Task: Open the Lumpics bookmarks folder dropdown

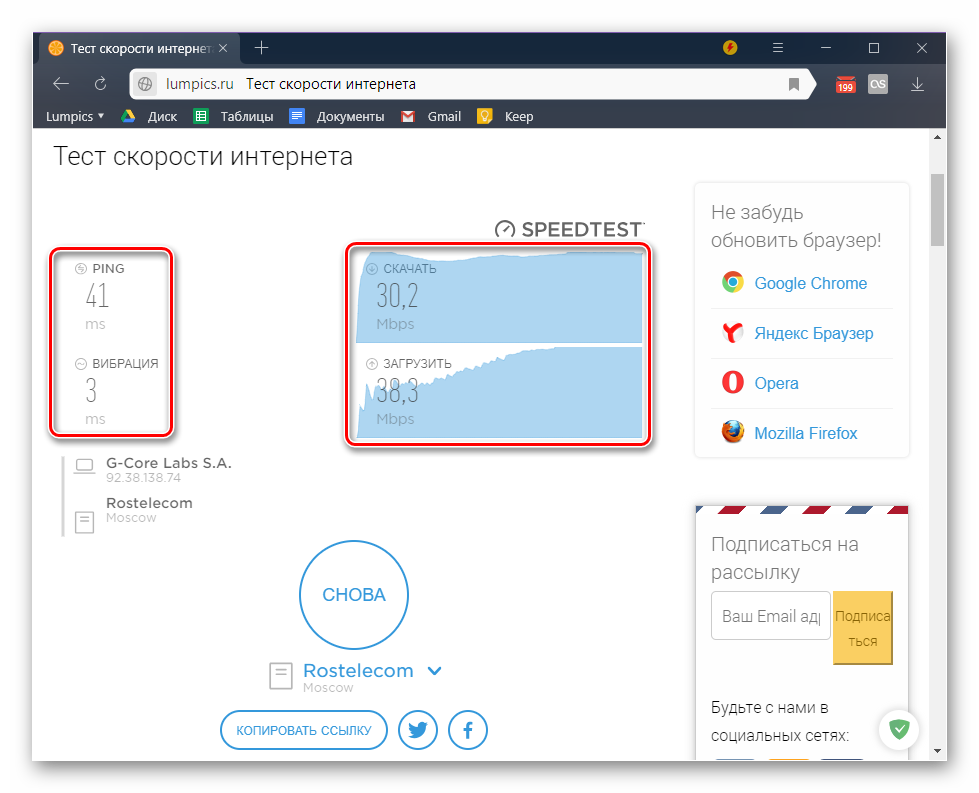Action: tap(75, 117)
